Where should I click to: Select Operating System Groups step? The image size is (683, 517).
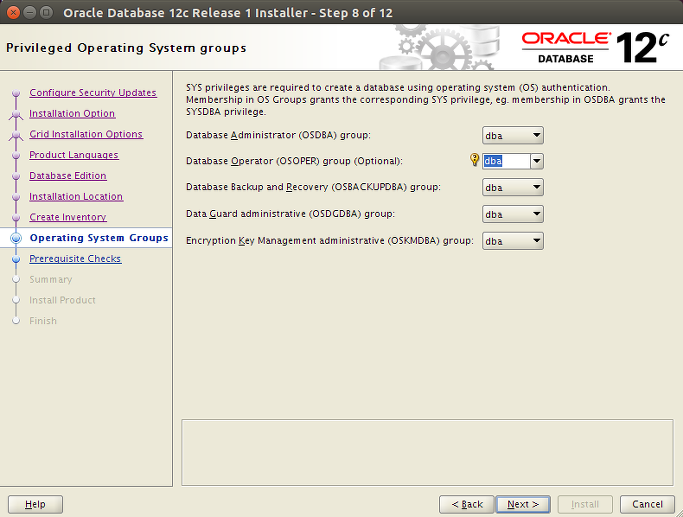pyautogui.click(x=98, y=238)
